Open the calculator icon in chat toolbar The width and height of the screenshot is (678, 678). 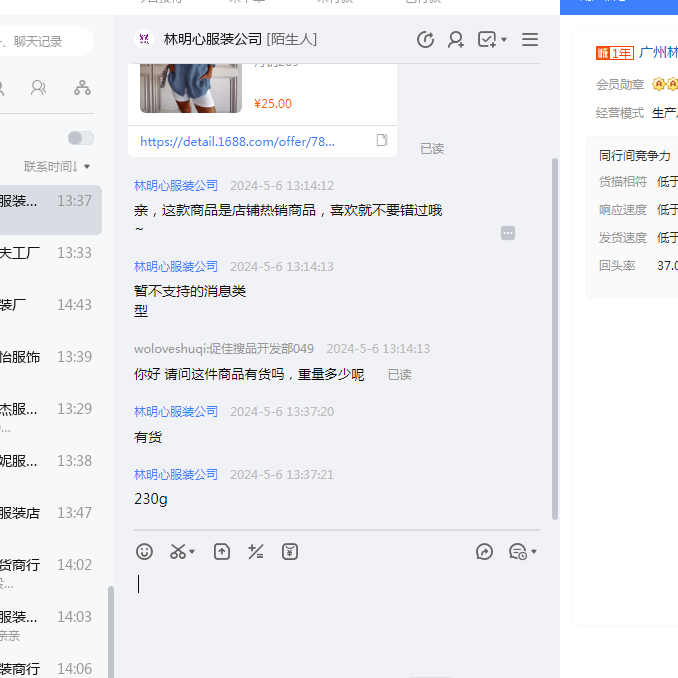point(256,552)
